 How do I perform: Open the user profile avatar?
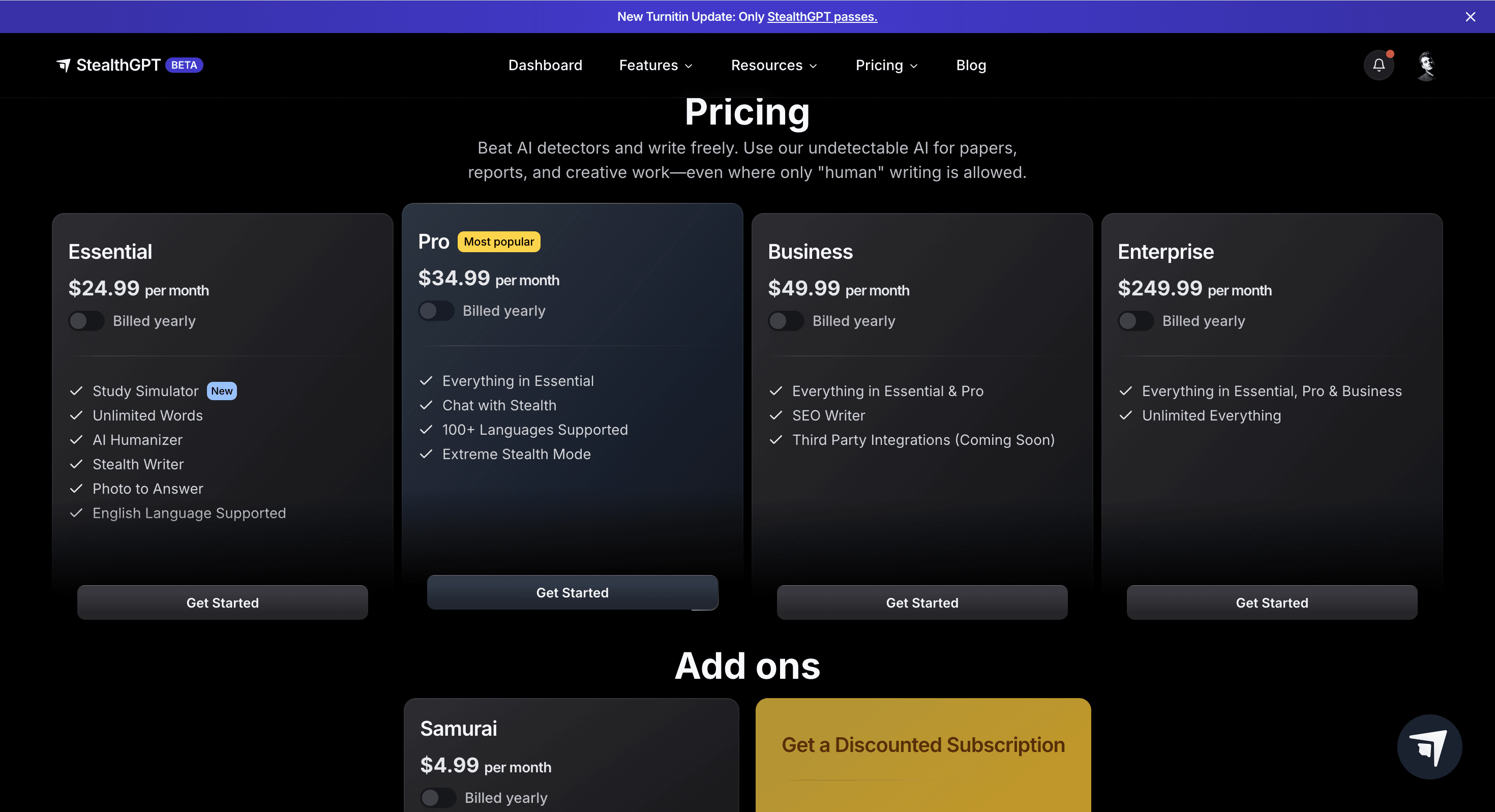[x=1426, y=65]
